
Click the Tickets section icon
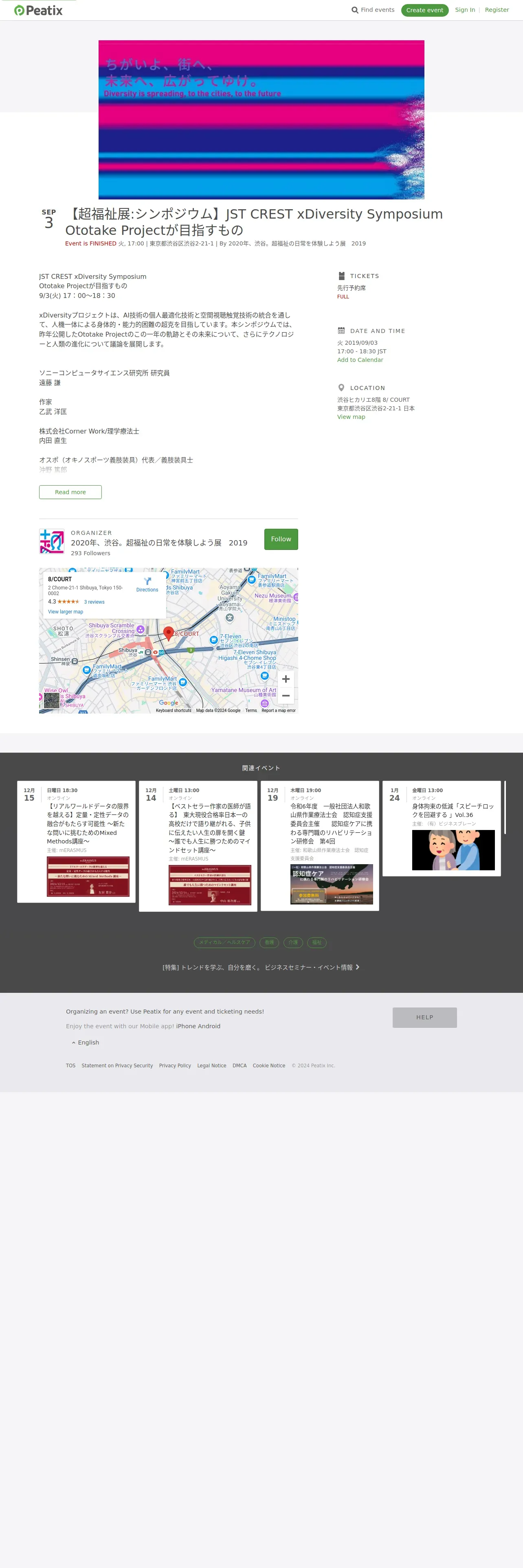[342, 276]
